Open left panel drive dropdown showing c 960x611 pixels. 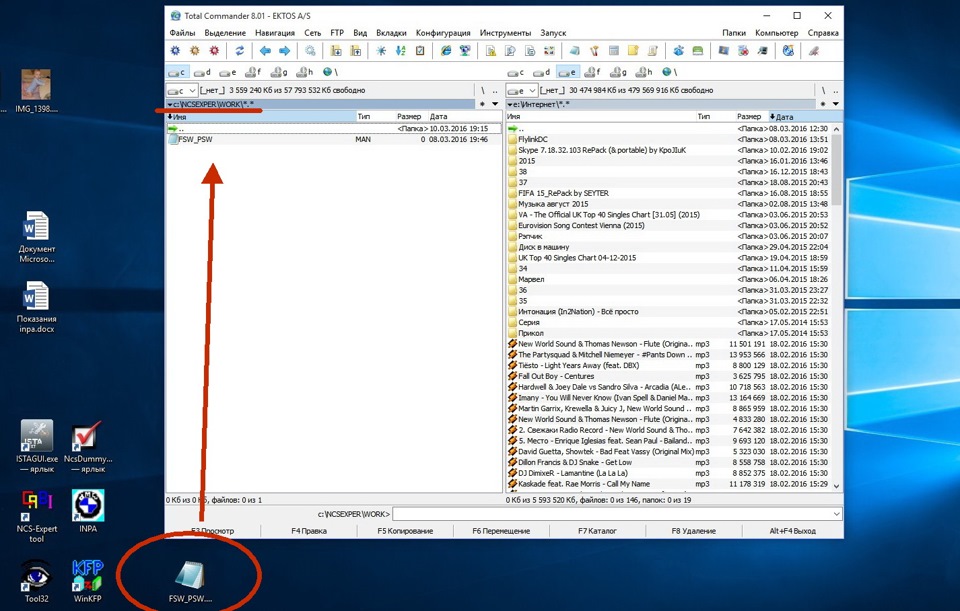(x=181, y=91)
